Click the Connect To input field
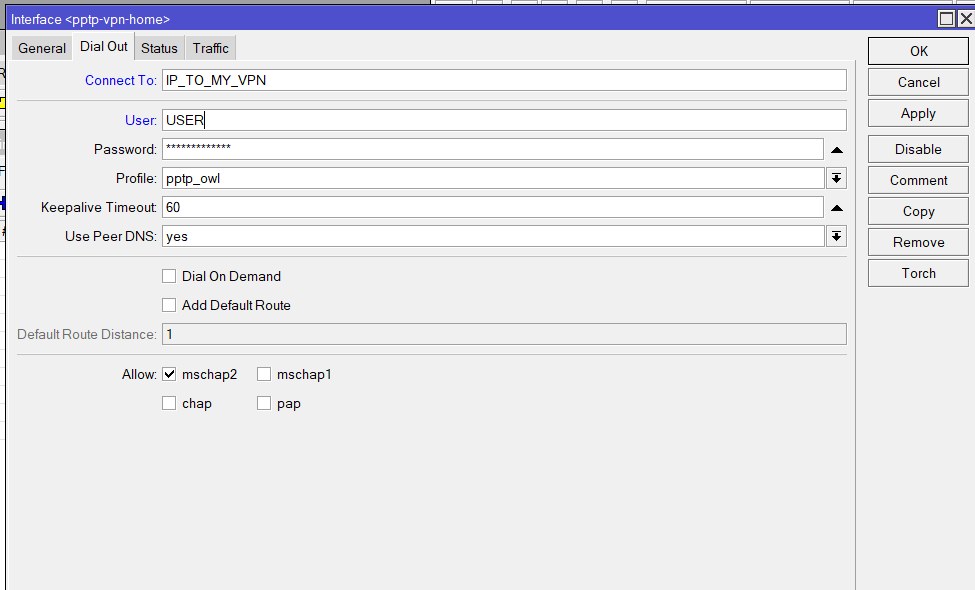The width and height of the screenshot is (975, 590). click(x=504, y=80)
